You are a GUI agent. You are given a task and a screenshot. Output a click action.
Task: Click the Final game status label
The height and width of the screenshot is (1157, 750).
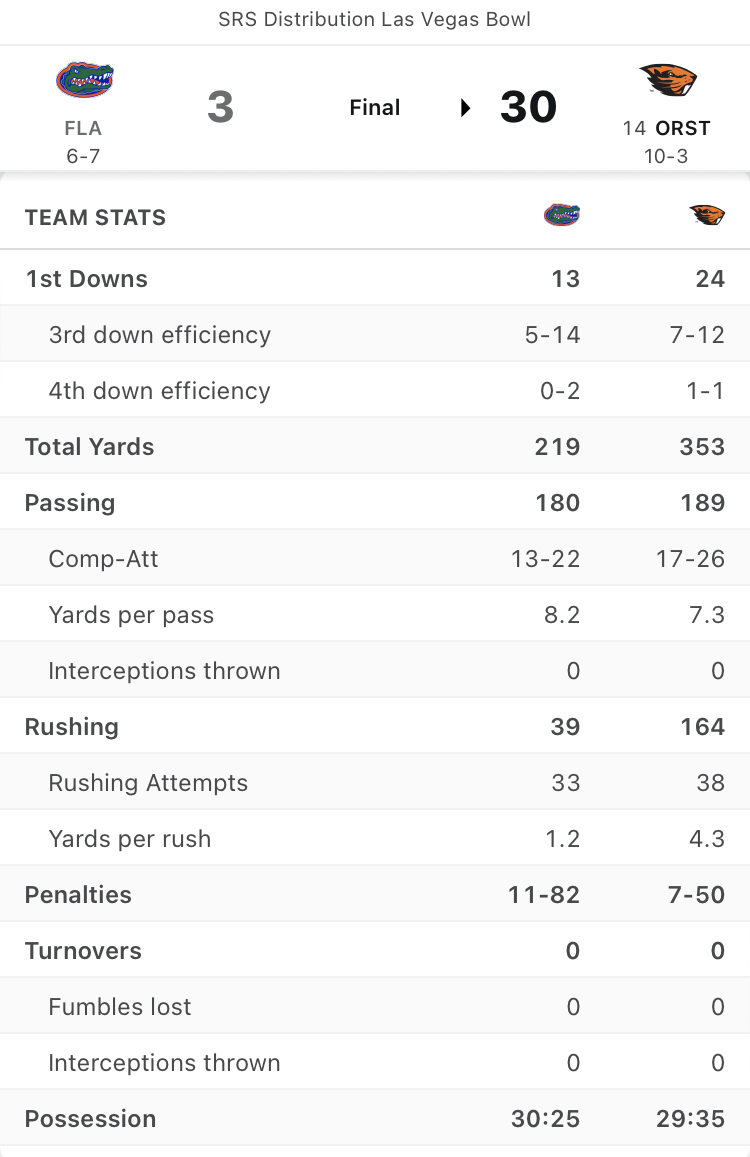374,108
